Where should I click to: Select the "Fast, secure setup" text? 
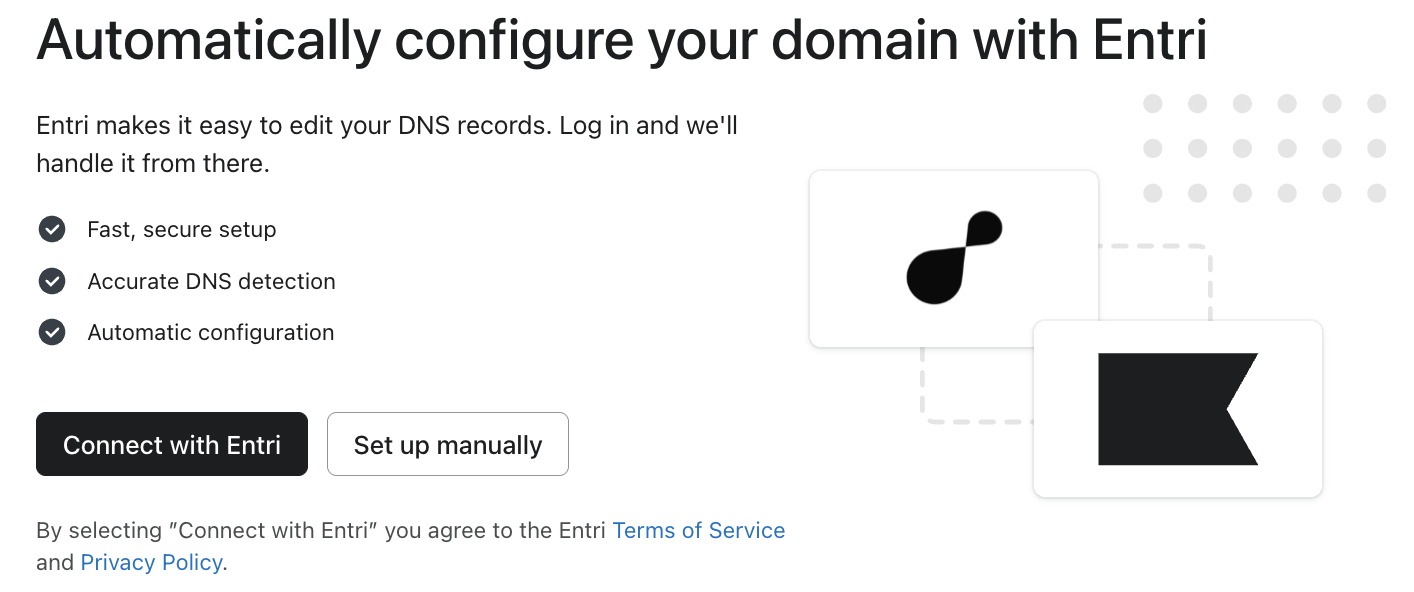coord(181,229)
